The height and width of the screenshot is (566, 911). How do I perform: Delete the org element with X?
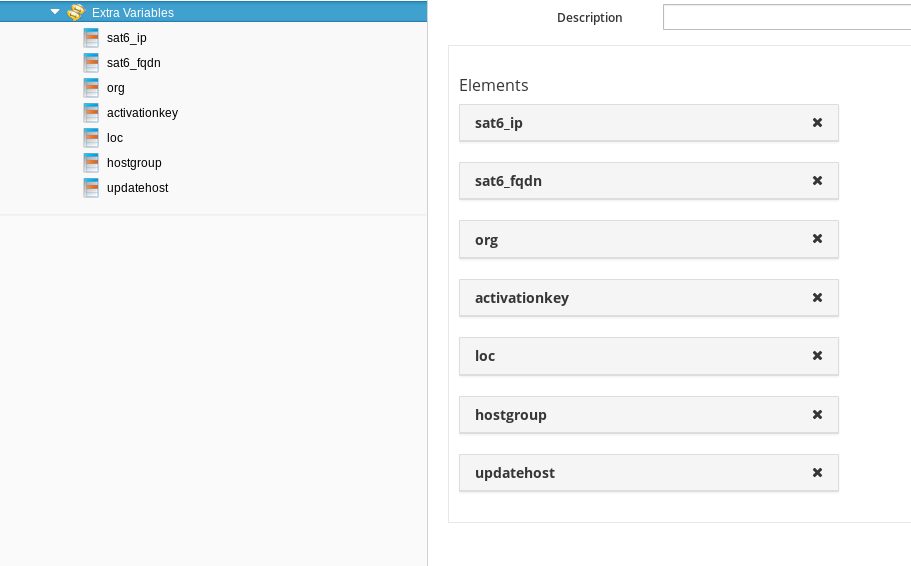[817, 239]
